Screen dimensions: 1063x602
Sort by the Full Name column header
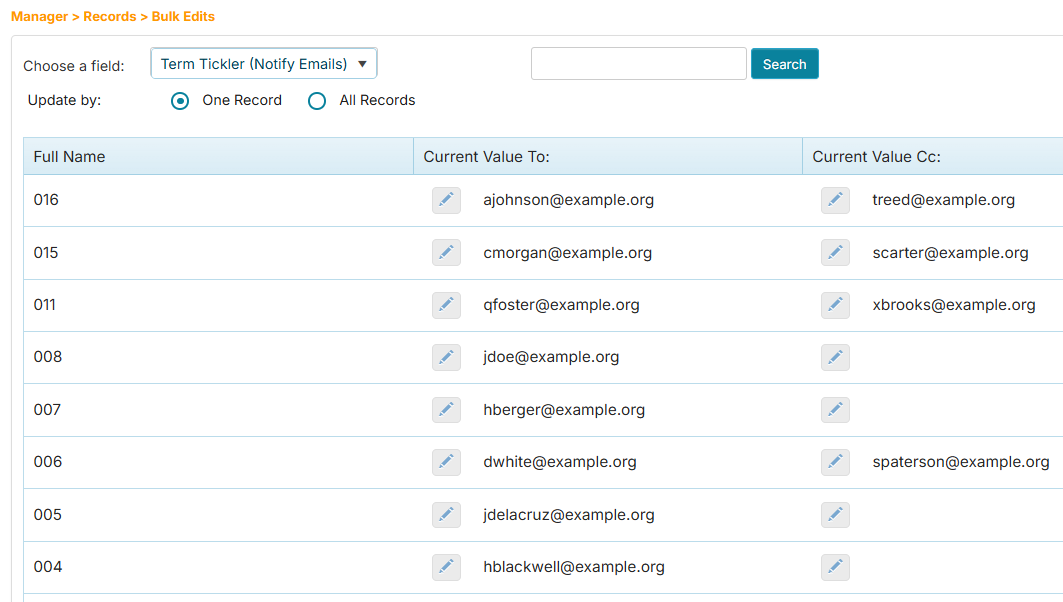(x=70, y=157)
